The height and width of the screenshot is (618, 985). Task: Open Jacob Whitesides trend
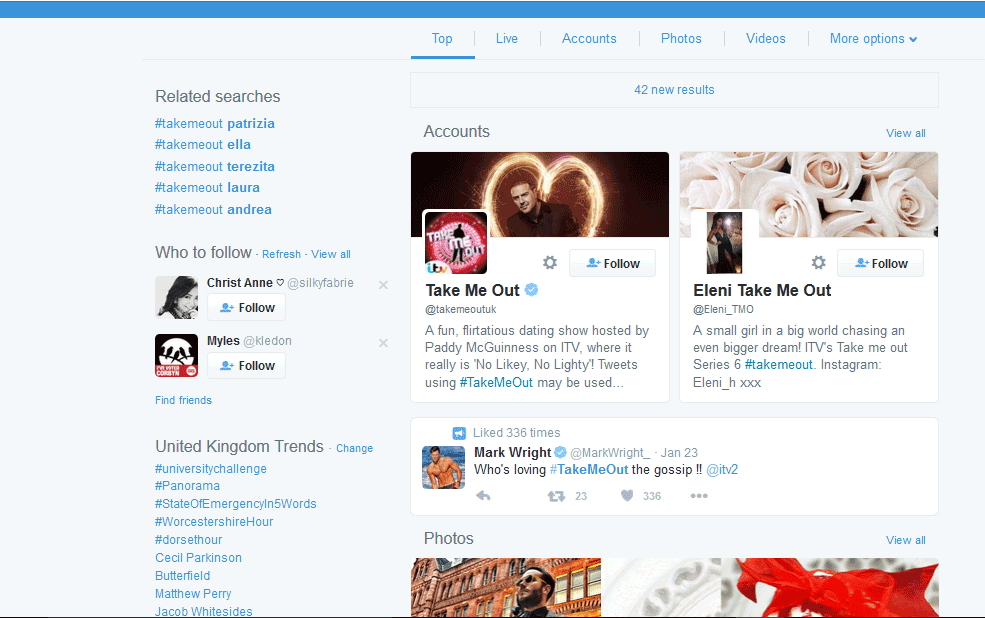click(204, 611)
